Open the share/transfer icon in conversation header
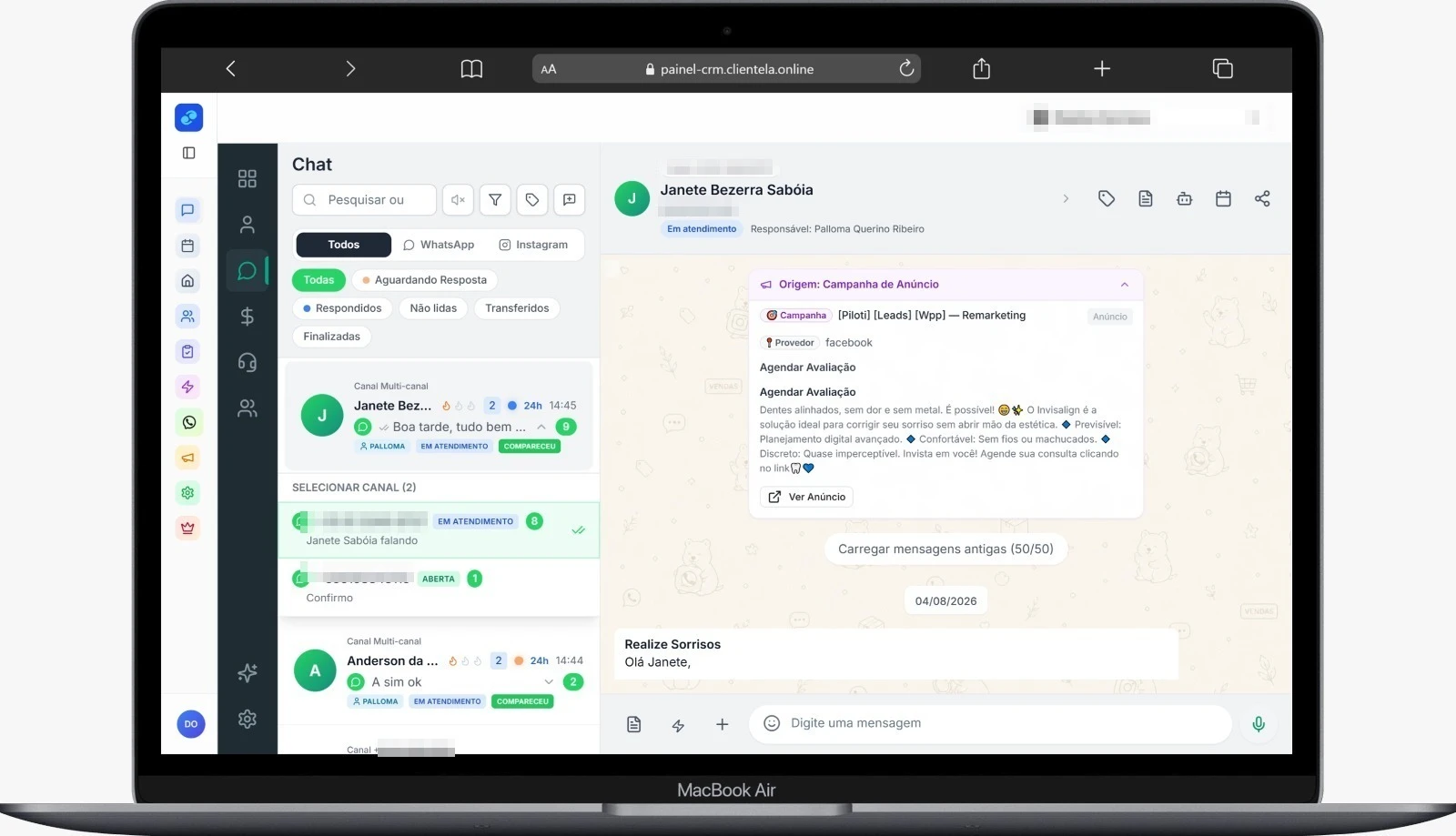The width and height of the screenshot is (1456, 836). [x=1262, y=198]
